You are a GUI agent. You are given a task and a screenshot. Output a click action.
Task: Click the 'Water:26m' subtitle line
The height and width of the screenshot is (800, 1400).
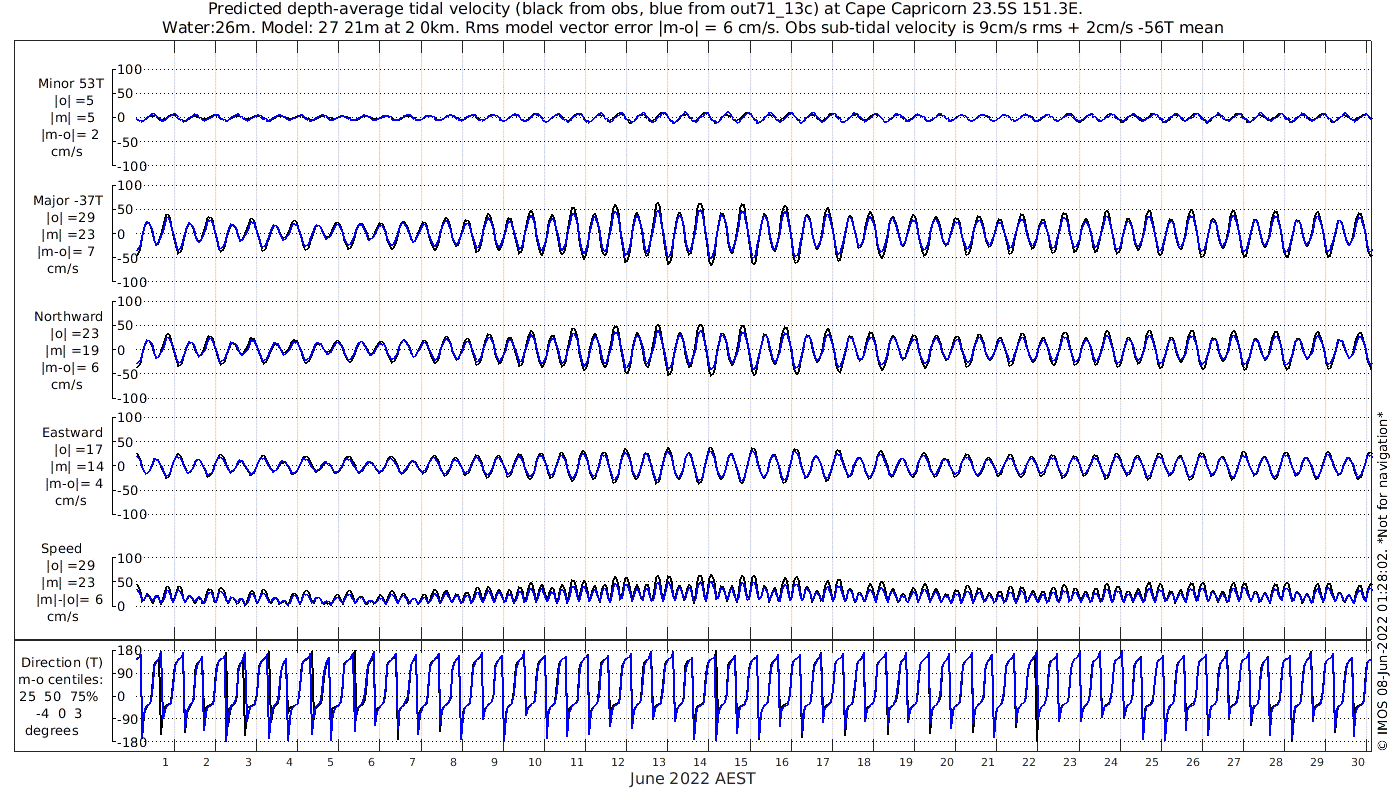click(692, 28)
